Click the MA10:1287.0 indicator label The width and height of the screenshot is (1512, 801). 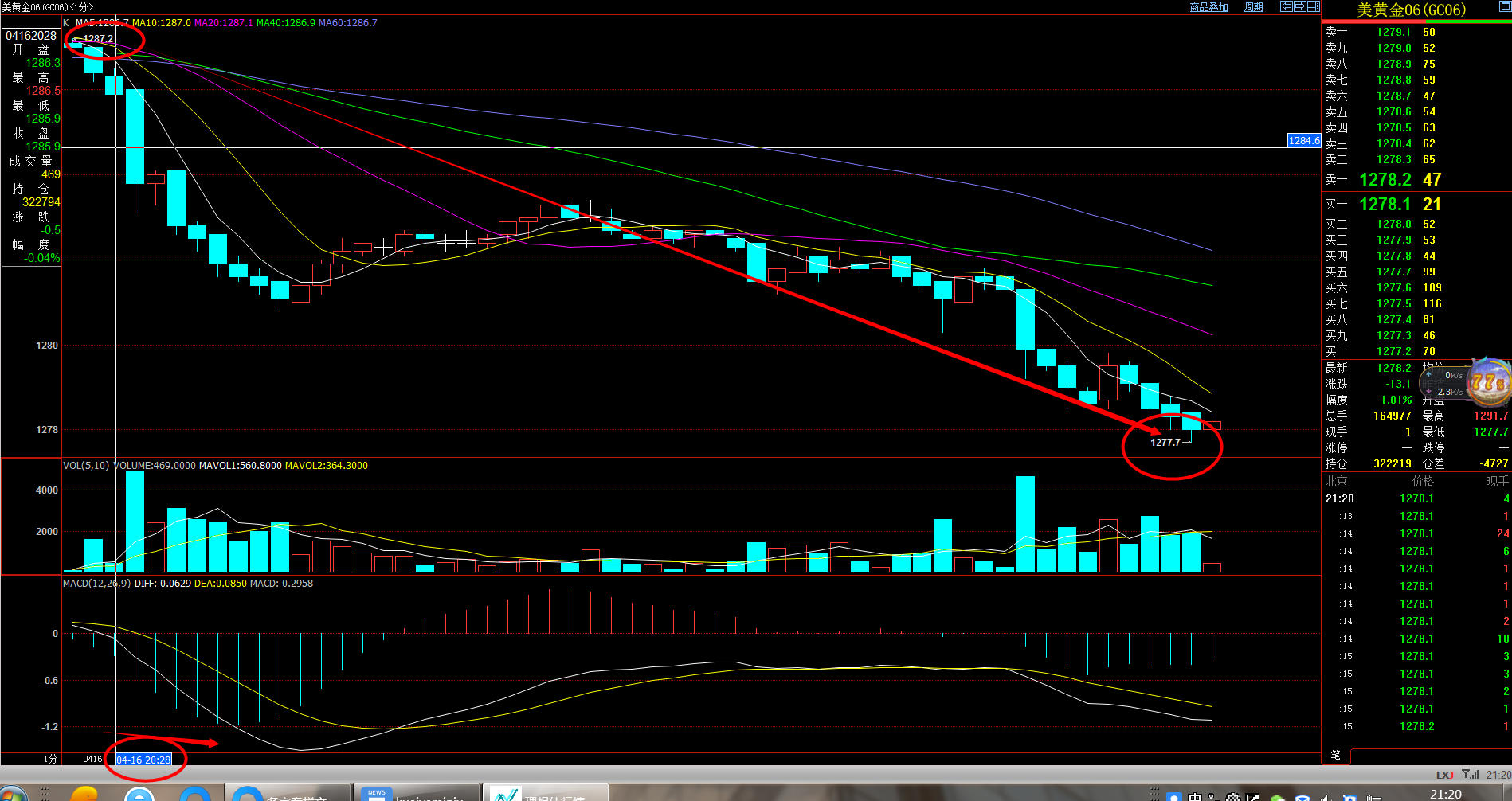point(162,23)
